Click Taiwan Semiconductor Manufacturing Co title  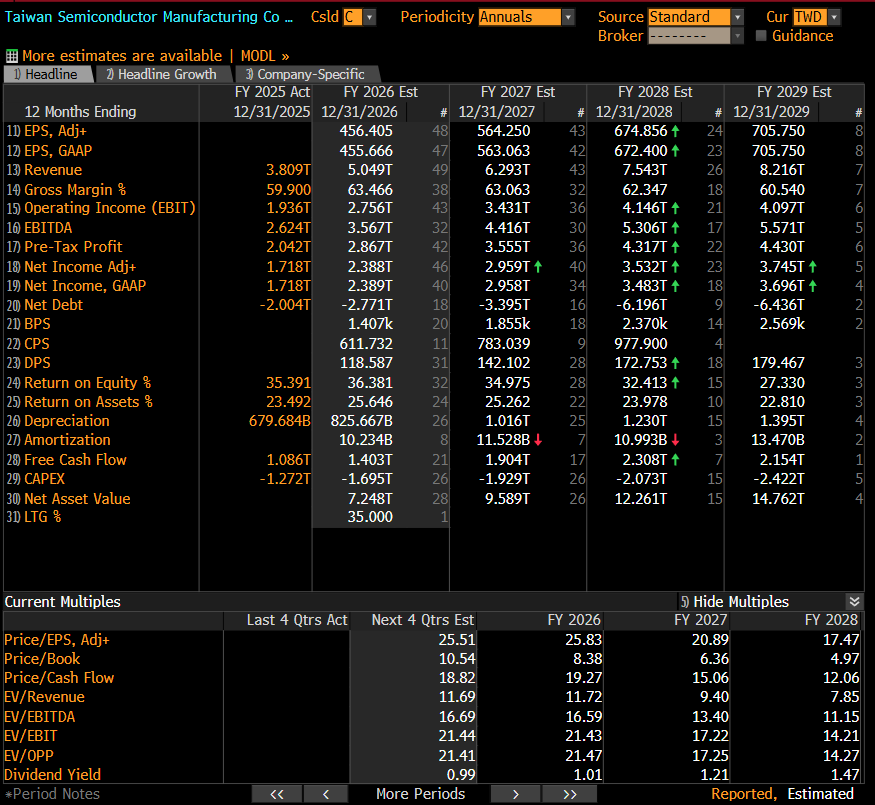[x=148, y=17]
